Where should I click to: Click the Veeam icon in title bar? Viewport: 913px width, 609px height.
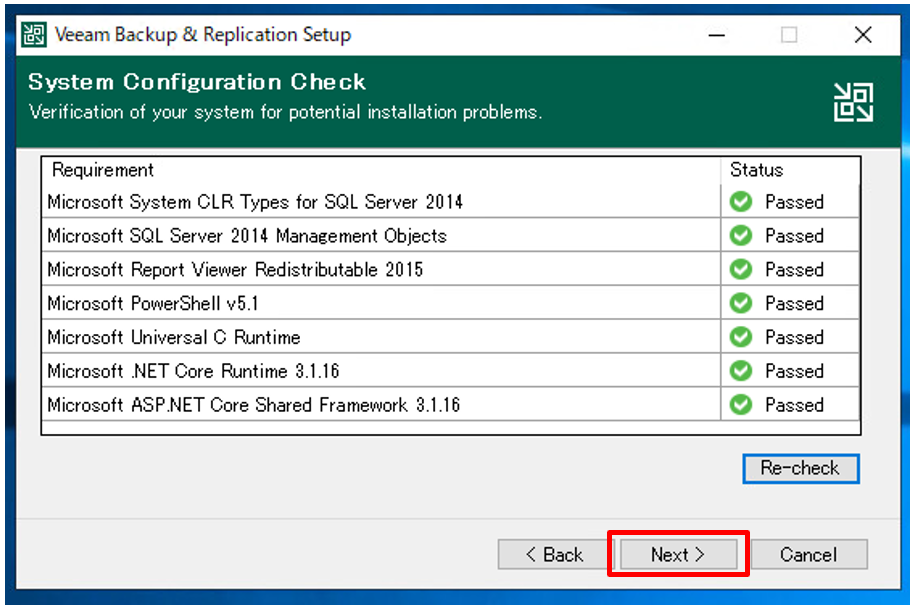(x=34, y=34)
